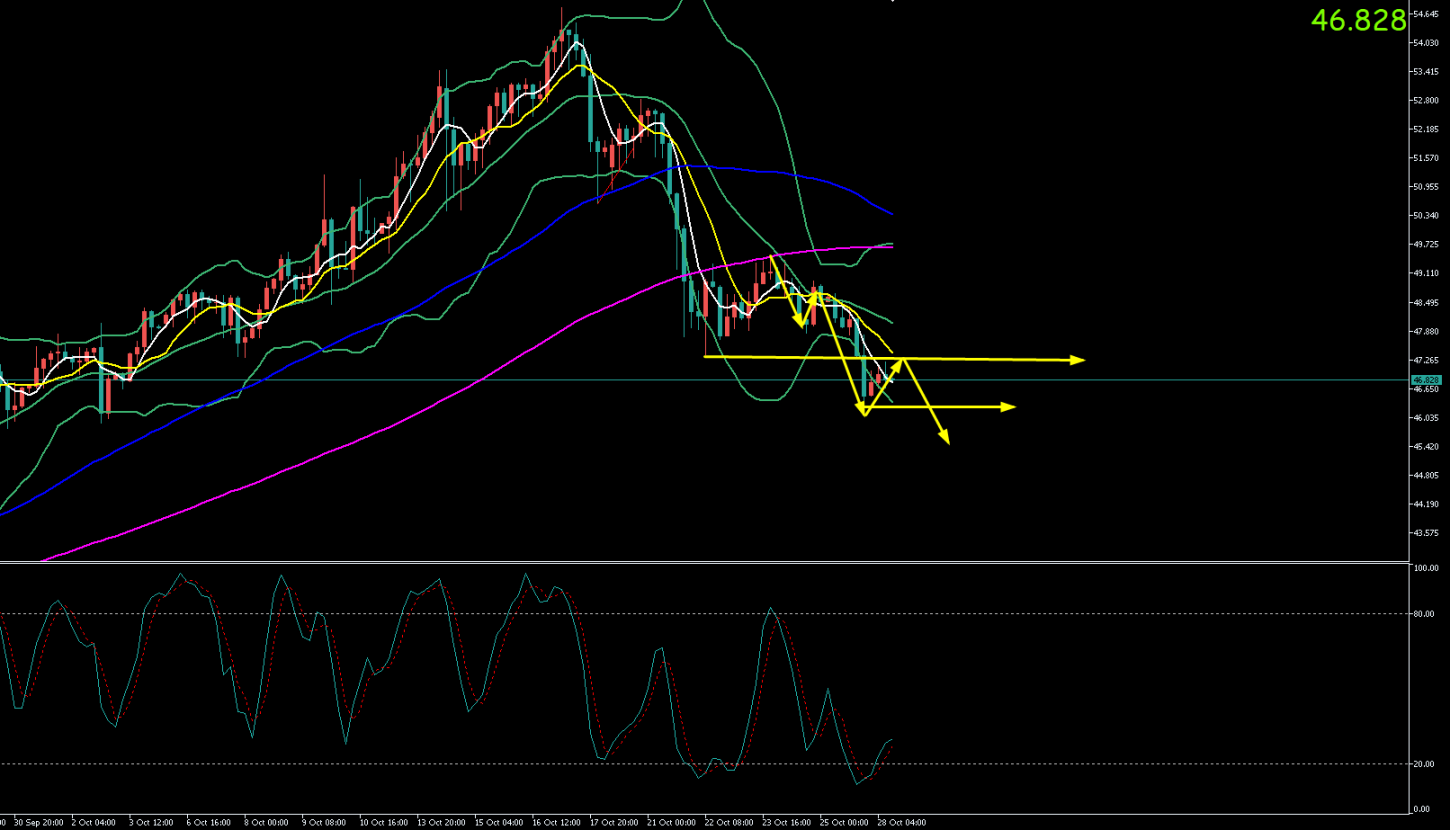
Task: Click the 20.00 level label on oscillator
Action: [x=1424, y=764]
